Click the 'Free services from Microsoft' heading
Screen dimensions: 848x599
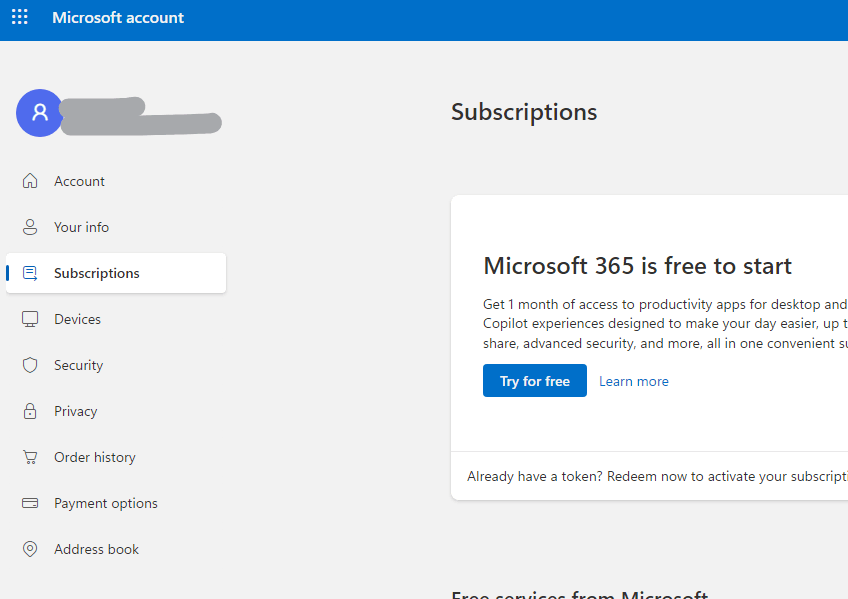579,594
